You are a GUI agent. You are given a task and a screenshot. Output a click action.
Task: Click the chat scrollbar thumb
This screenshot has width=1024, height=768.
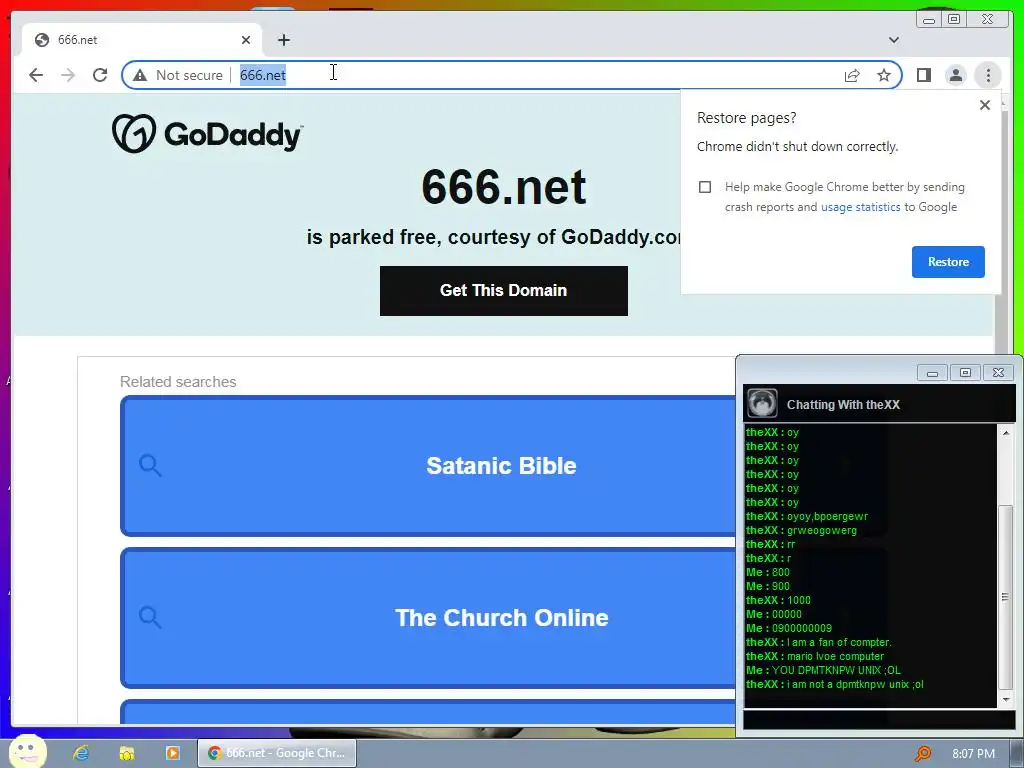coord(1005,596)
